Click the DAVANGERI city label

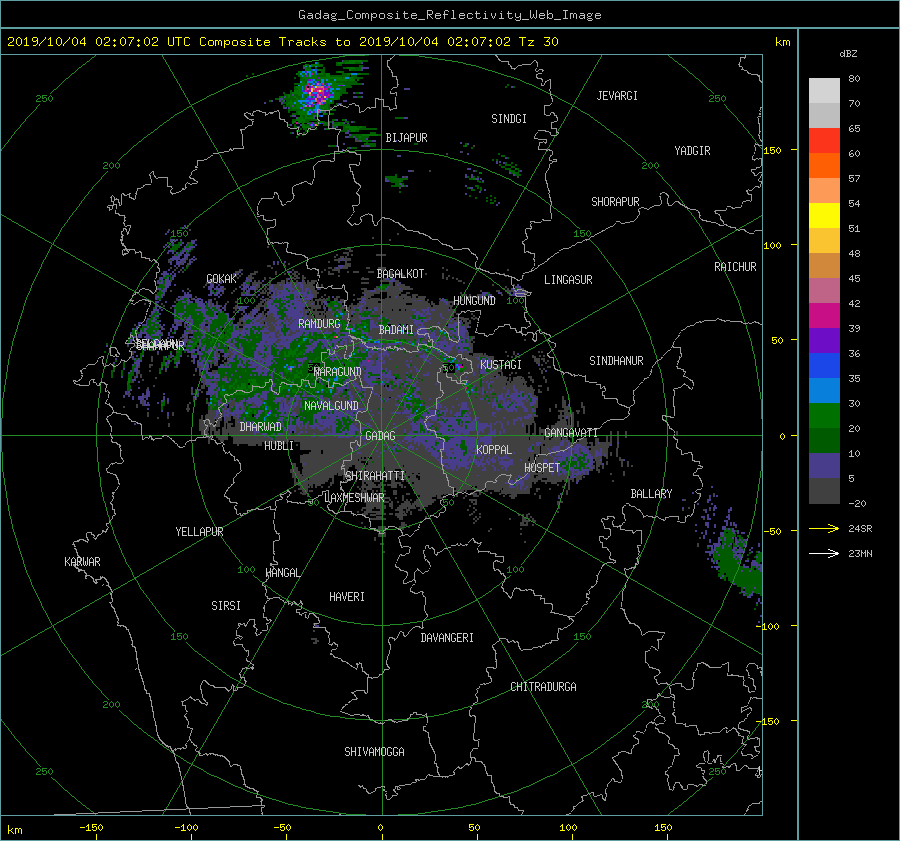447,638
